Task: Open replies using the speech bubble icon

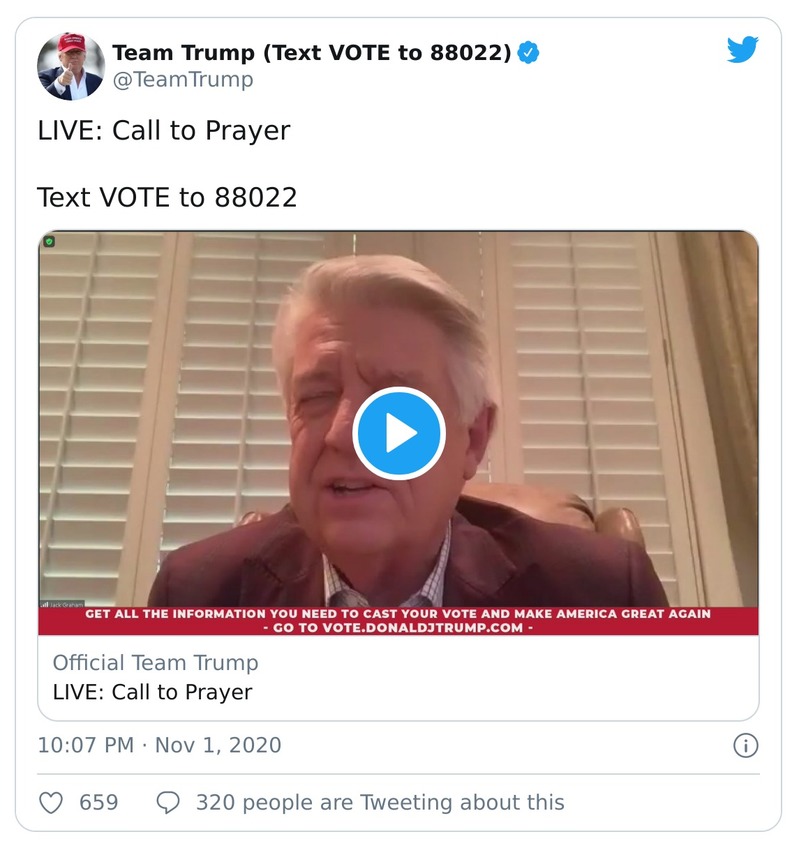Action: click(x=167, y=803)
